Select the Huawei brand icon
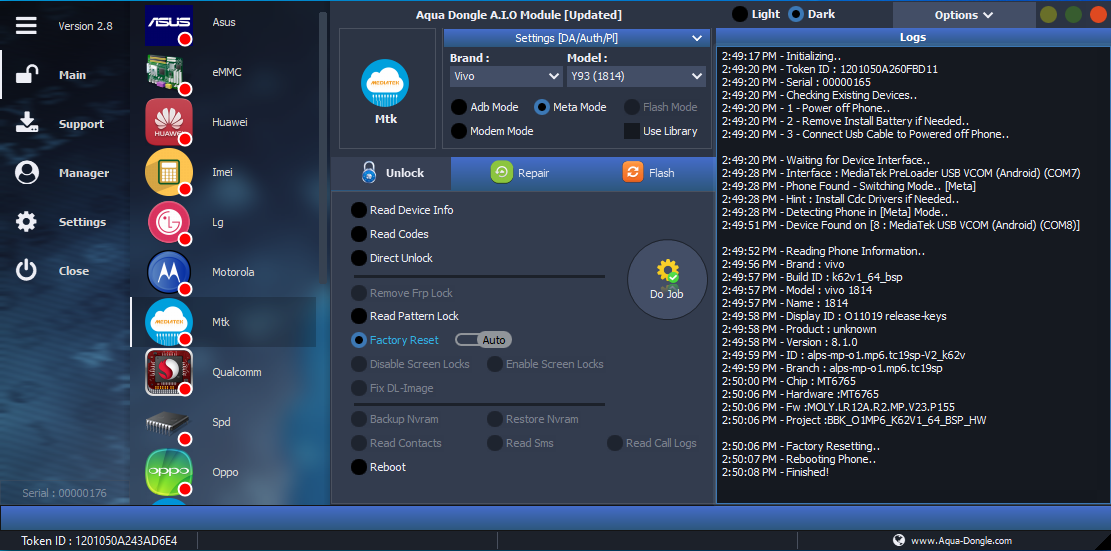 [x=169, y=122]
